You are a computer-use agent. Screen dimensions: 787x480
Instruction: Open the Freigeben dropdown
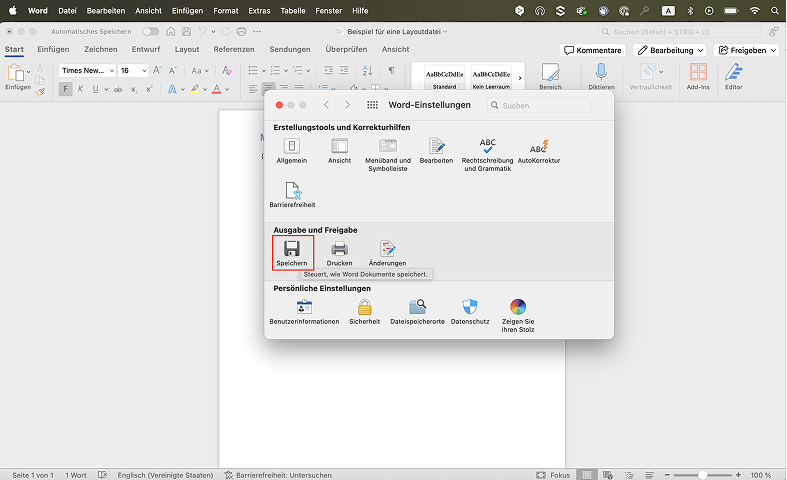747,50
